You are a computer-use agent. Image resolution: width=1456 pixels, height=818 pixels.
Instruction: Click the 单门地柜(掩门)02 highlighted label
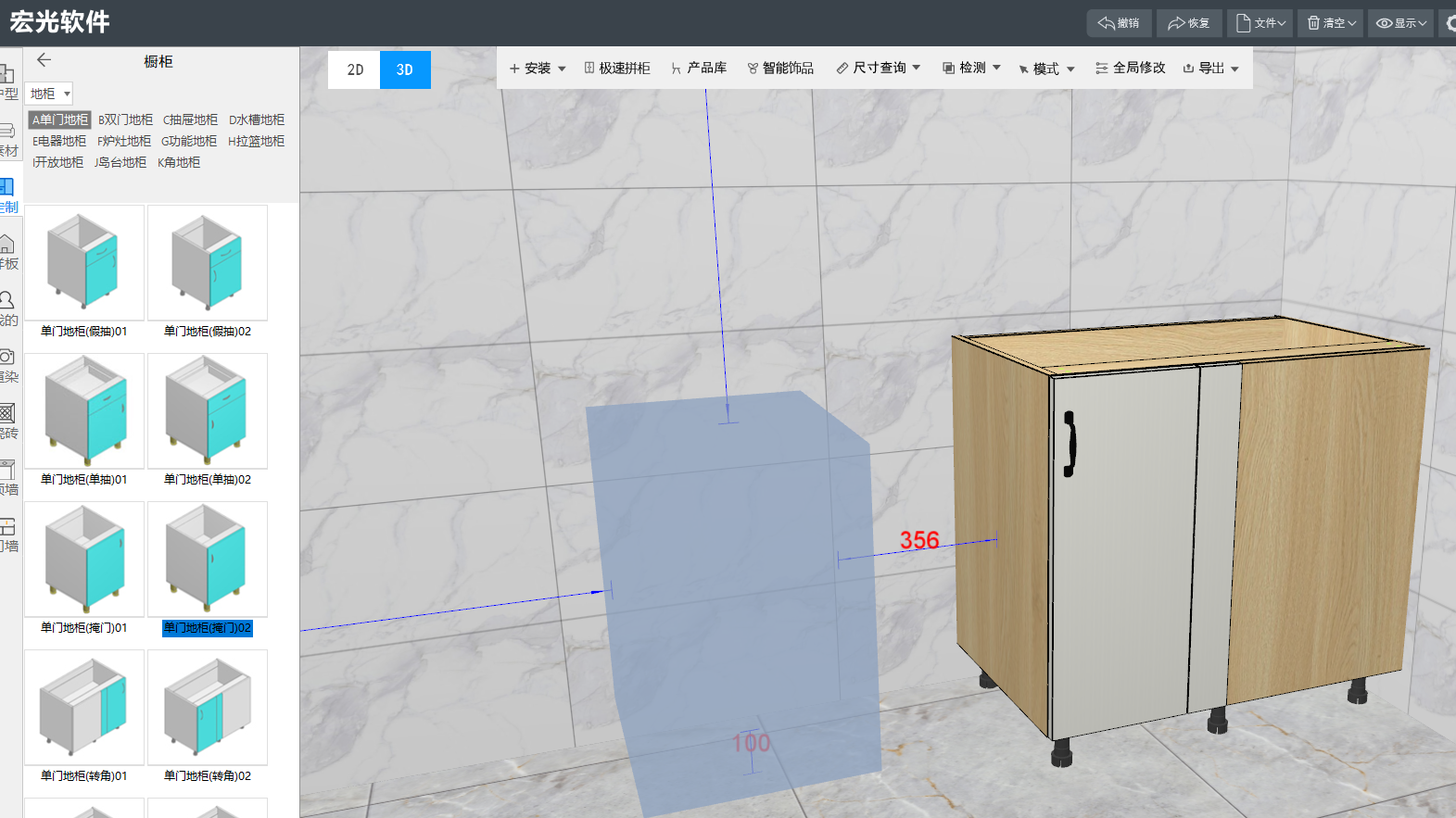[208, 628]
